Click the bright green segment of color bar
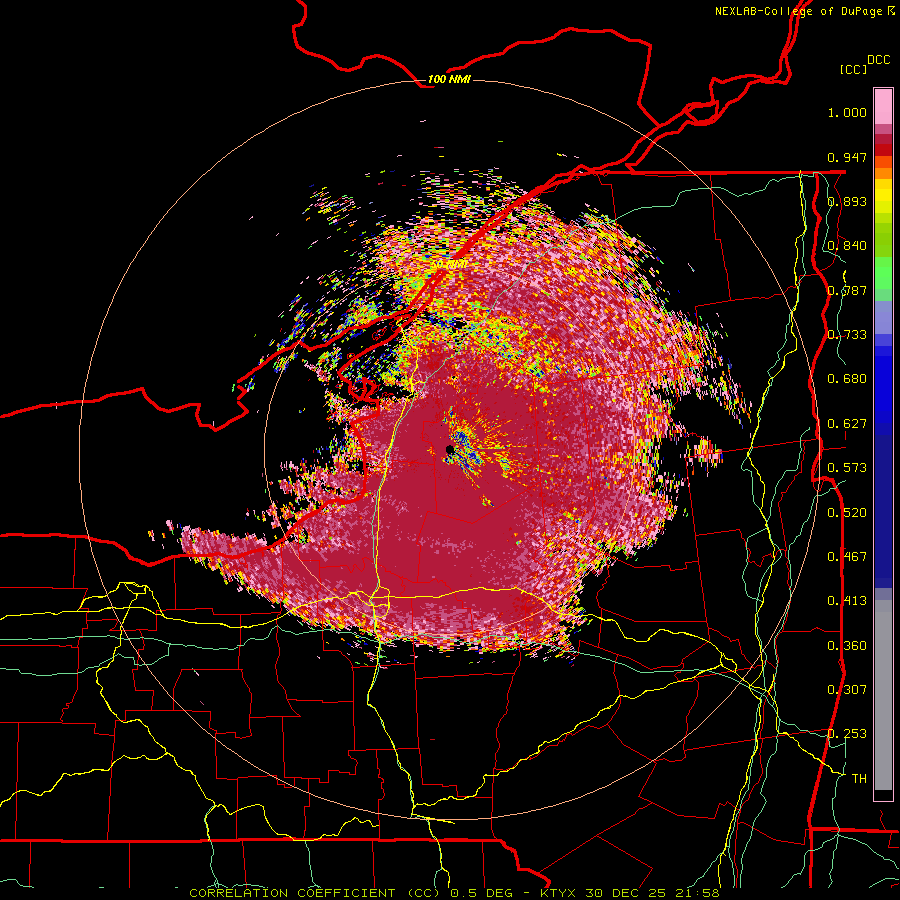The width and height of the screenshot is (900, 900). (x=883, y=273)
